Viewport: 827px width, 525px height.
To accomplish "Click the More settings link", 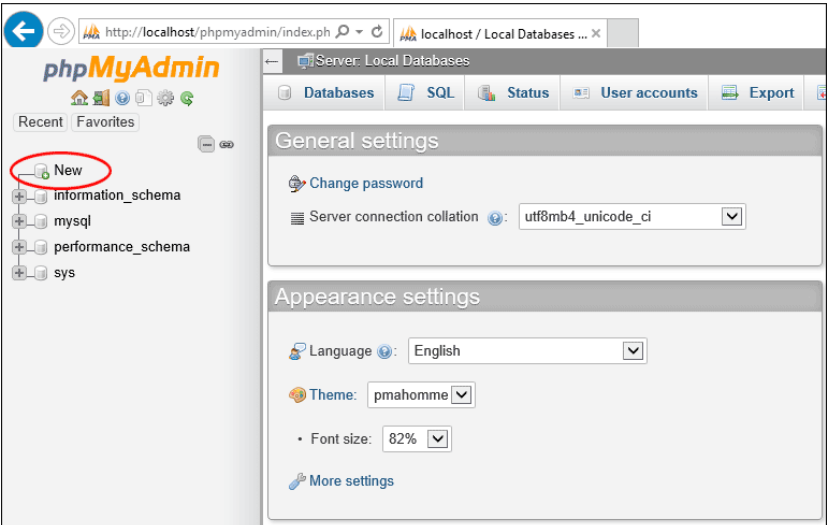I will click(351, 481).
